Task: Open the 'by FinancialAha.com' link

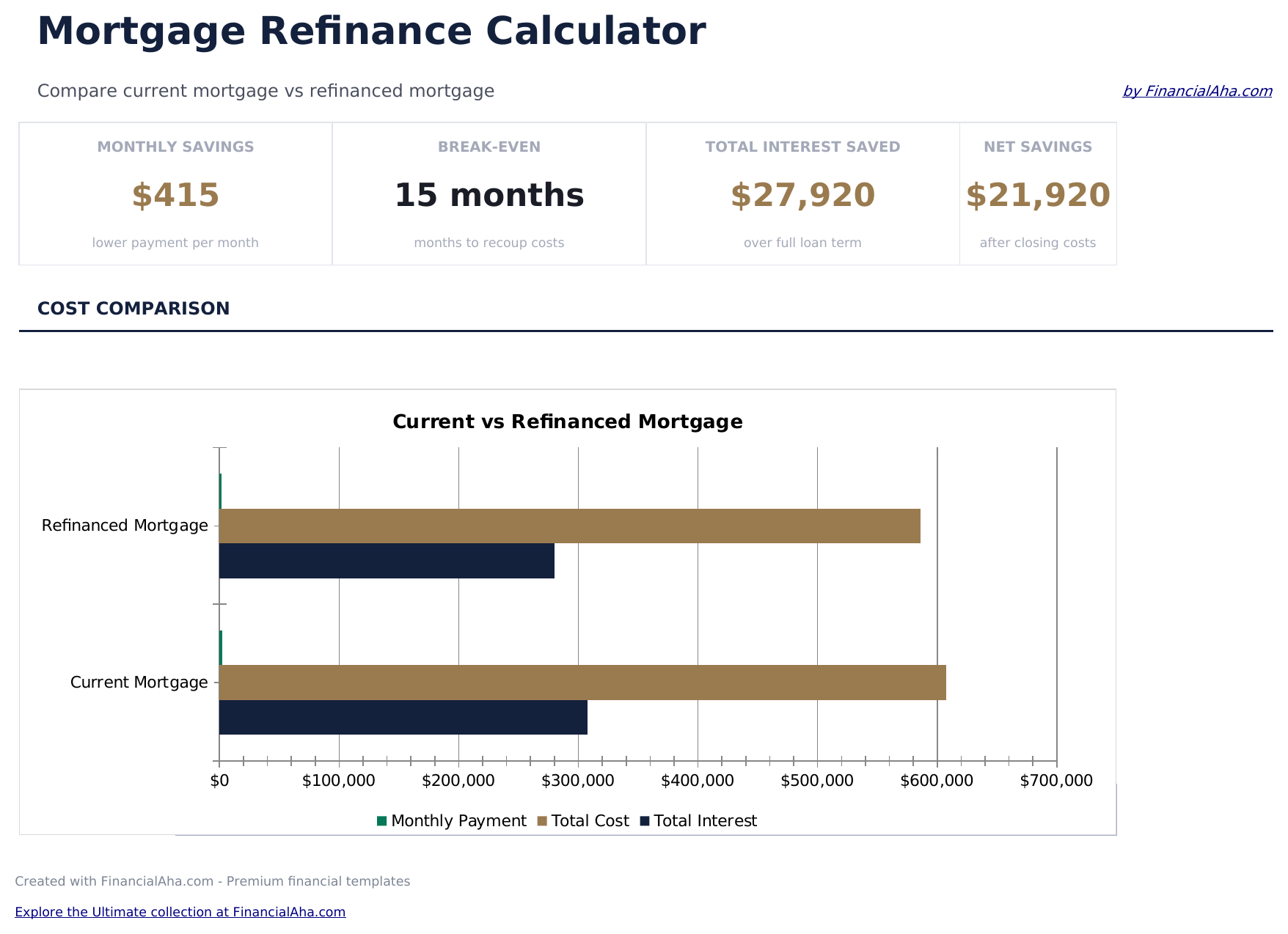Action: point(1197,91)
